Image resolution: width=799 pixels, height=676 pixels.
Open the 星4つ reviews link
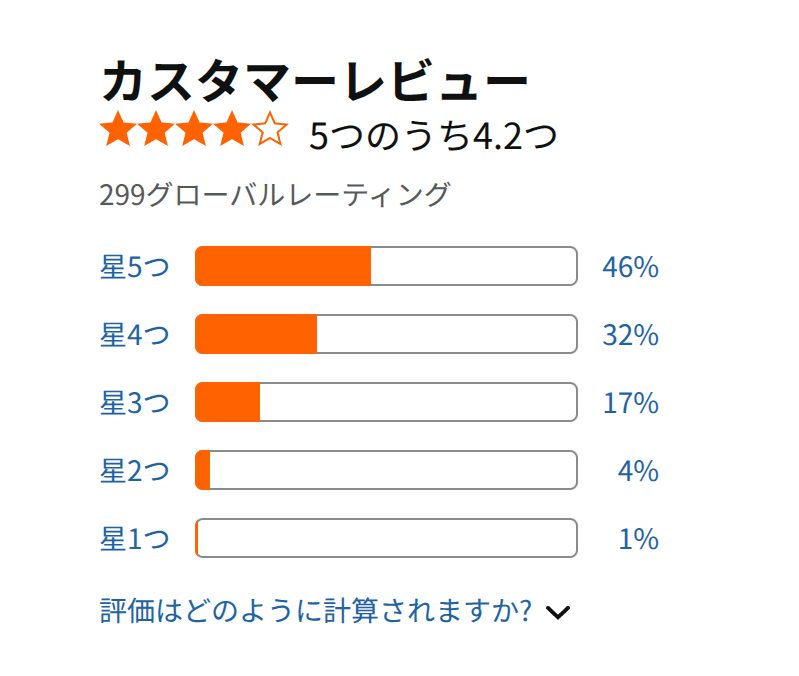point(135,335)
